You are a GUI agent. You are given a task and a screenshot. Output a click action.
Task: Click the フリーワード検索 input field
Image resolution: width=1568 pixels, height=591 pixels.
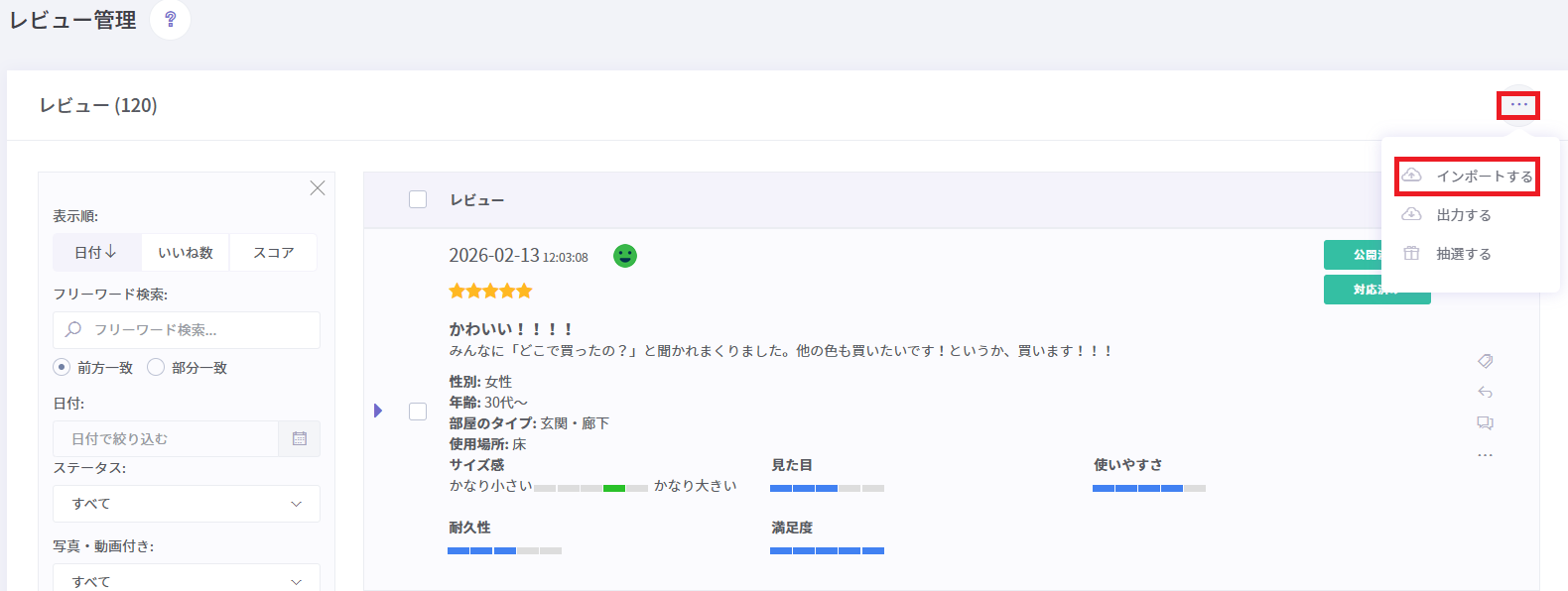click(x=198, y=330)
